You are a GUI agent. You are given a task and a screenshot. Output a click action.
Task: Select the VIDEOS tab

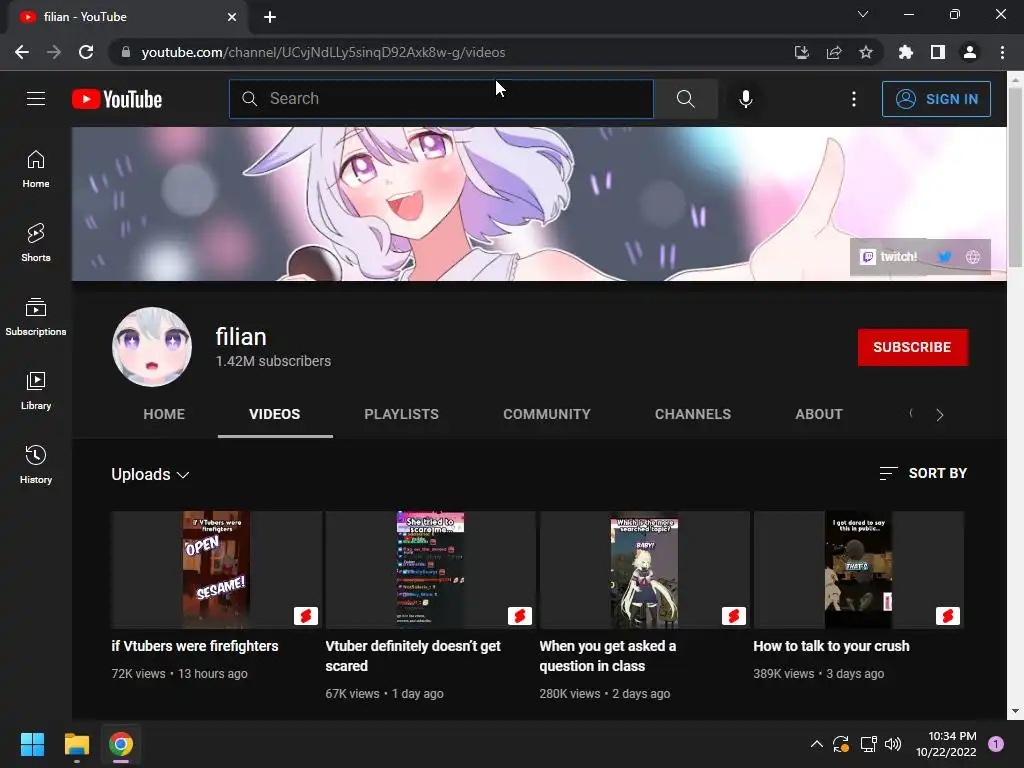pos(275,414)
